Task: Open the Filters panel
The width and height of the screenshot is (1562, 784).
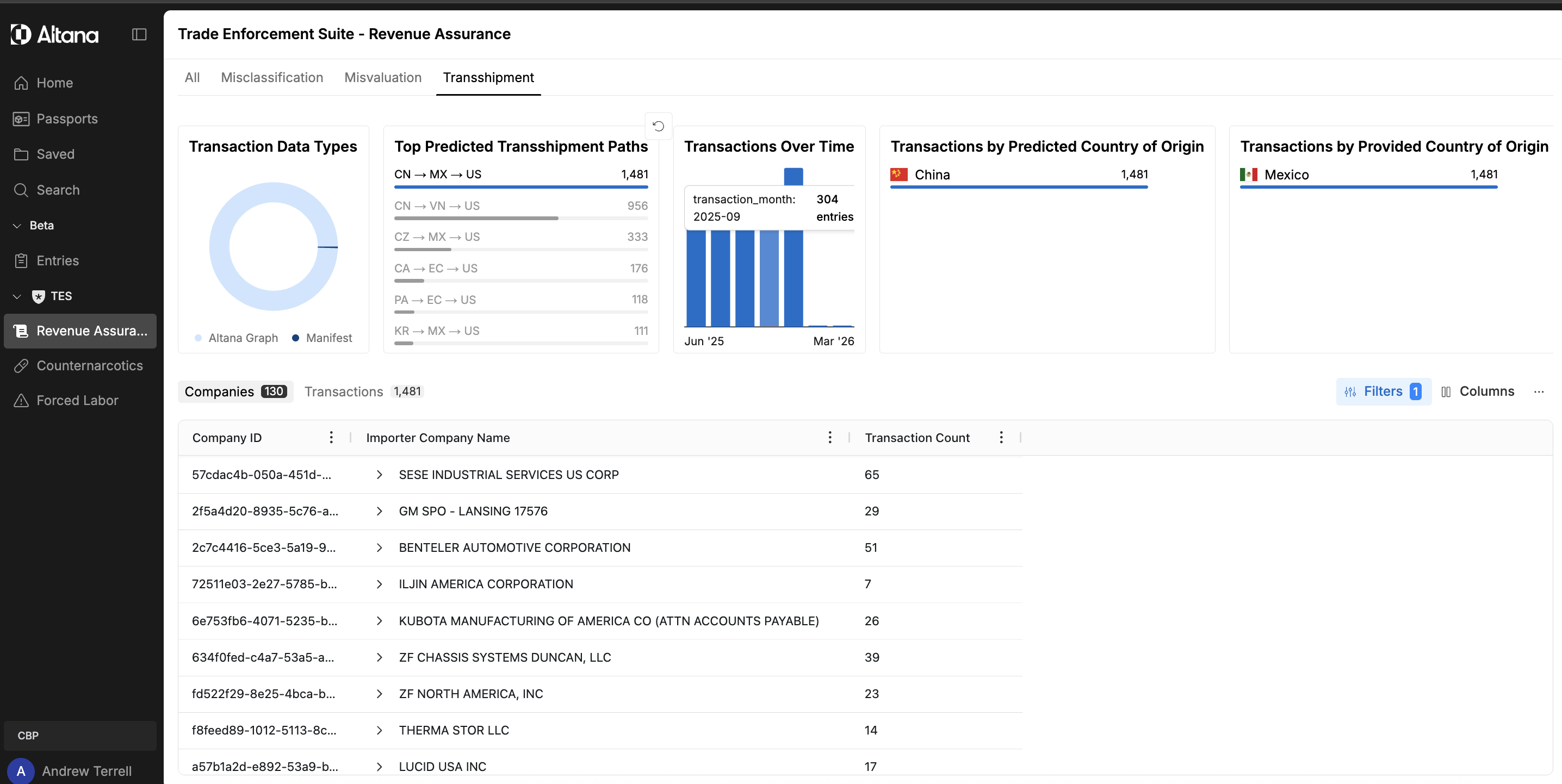Action: (x=1383, y=391)
